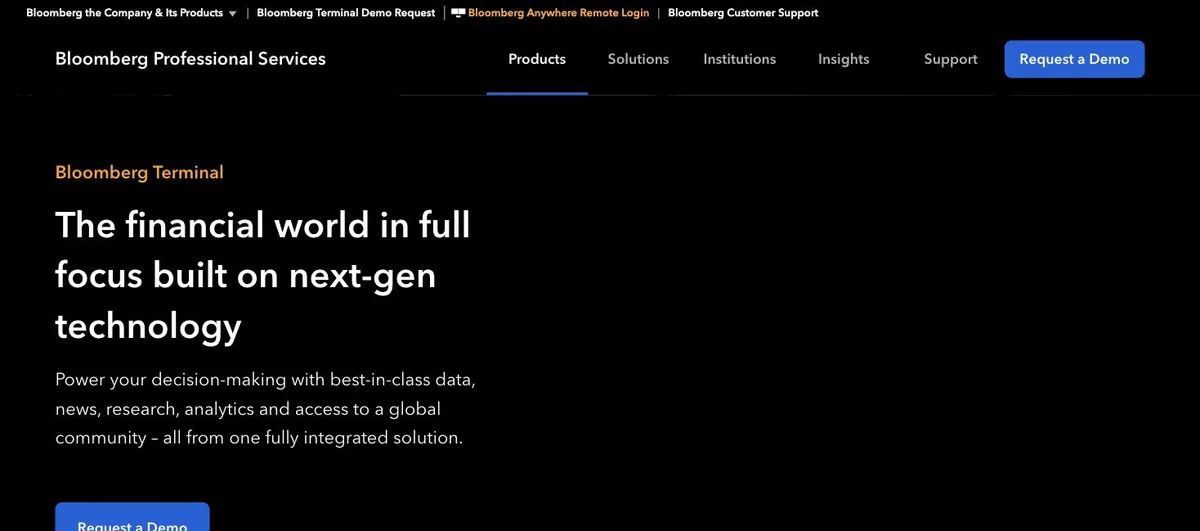Go to Bloomberg Customer Support
The width and height of the screenshot is (1200, 531).
[x=743, y=13]
